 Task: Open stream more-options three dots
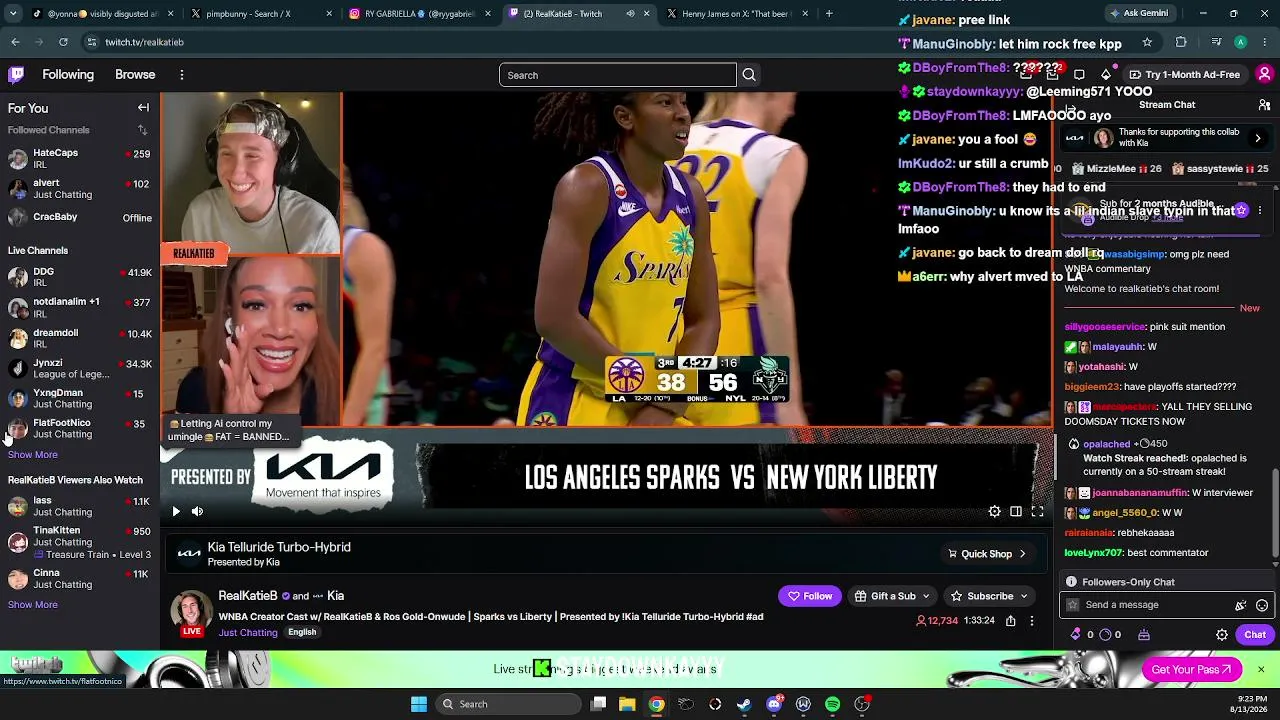pyautogui.click(x=1032, y=621)
